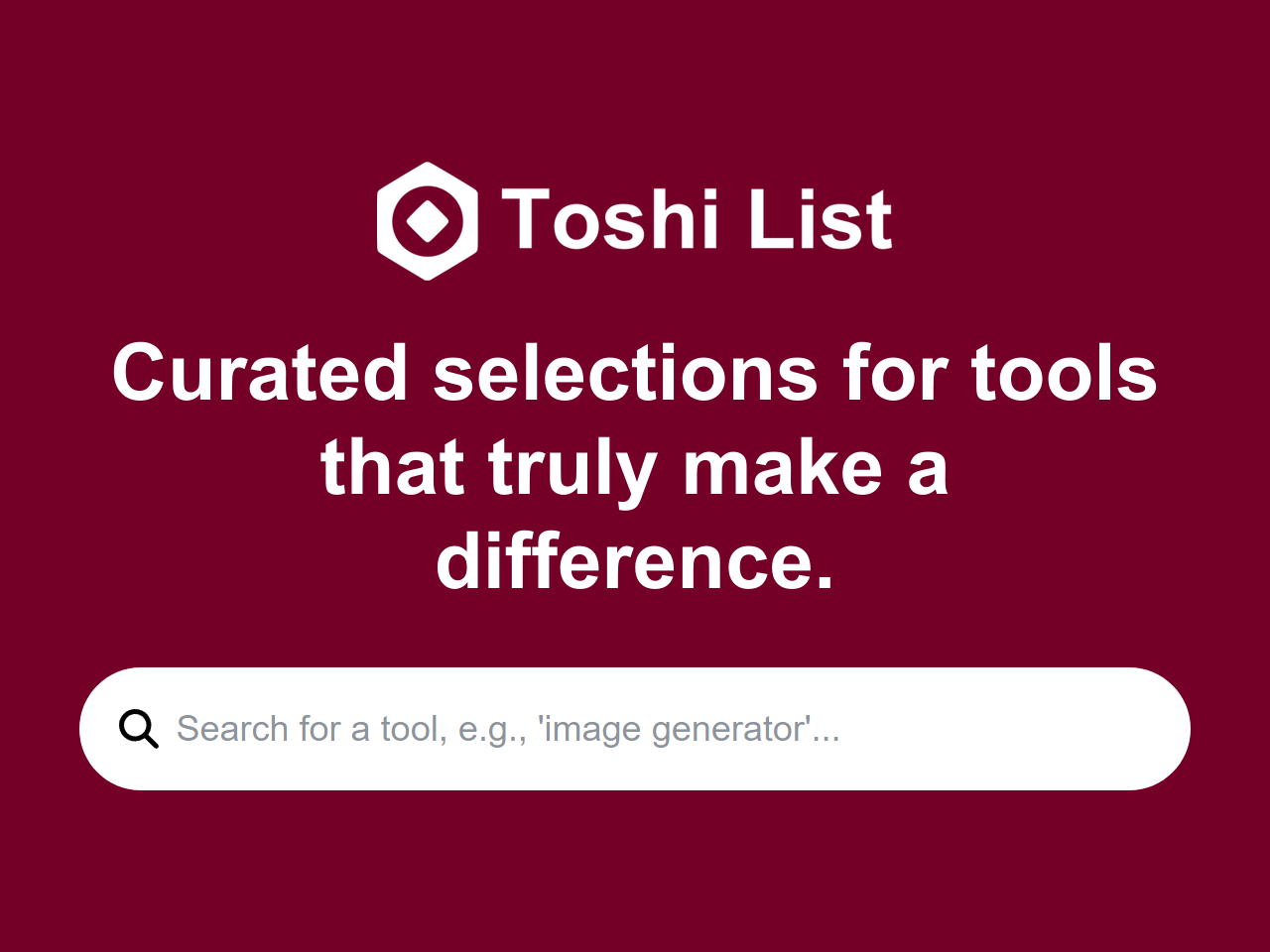Select the 'image generator' example text

click(x=675, y=728)
